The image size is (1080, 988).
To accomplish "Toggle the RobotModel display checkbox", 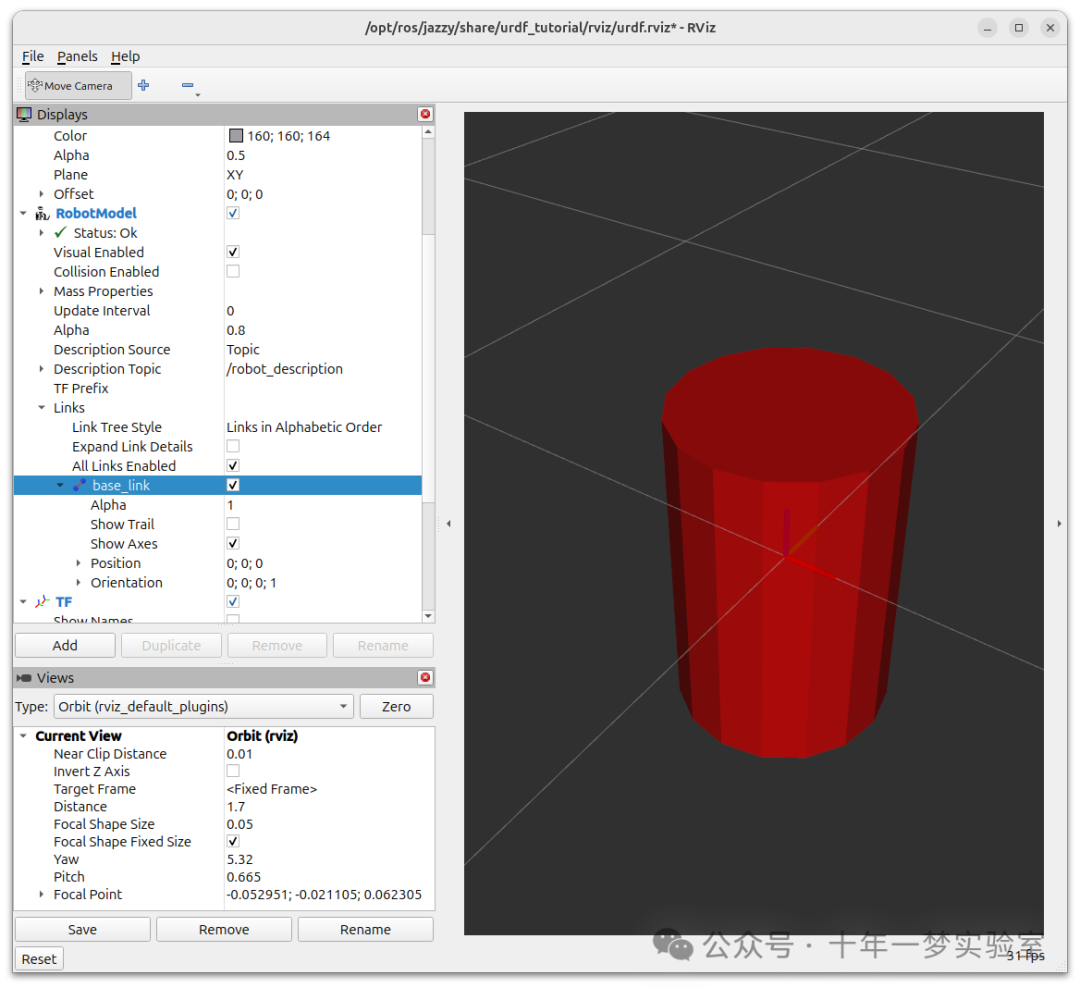I will tap(233, 213).
